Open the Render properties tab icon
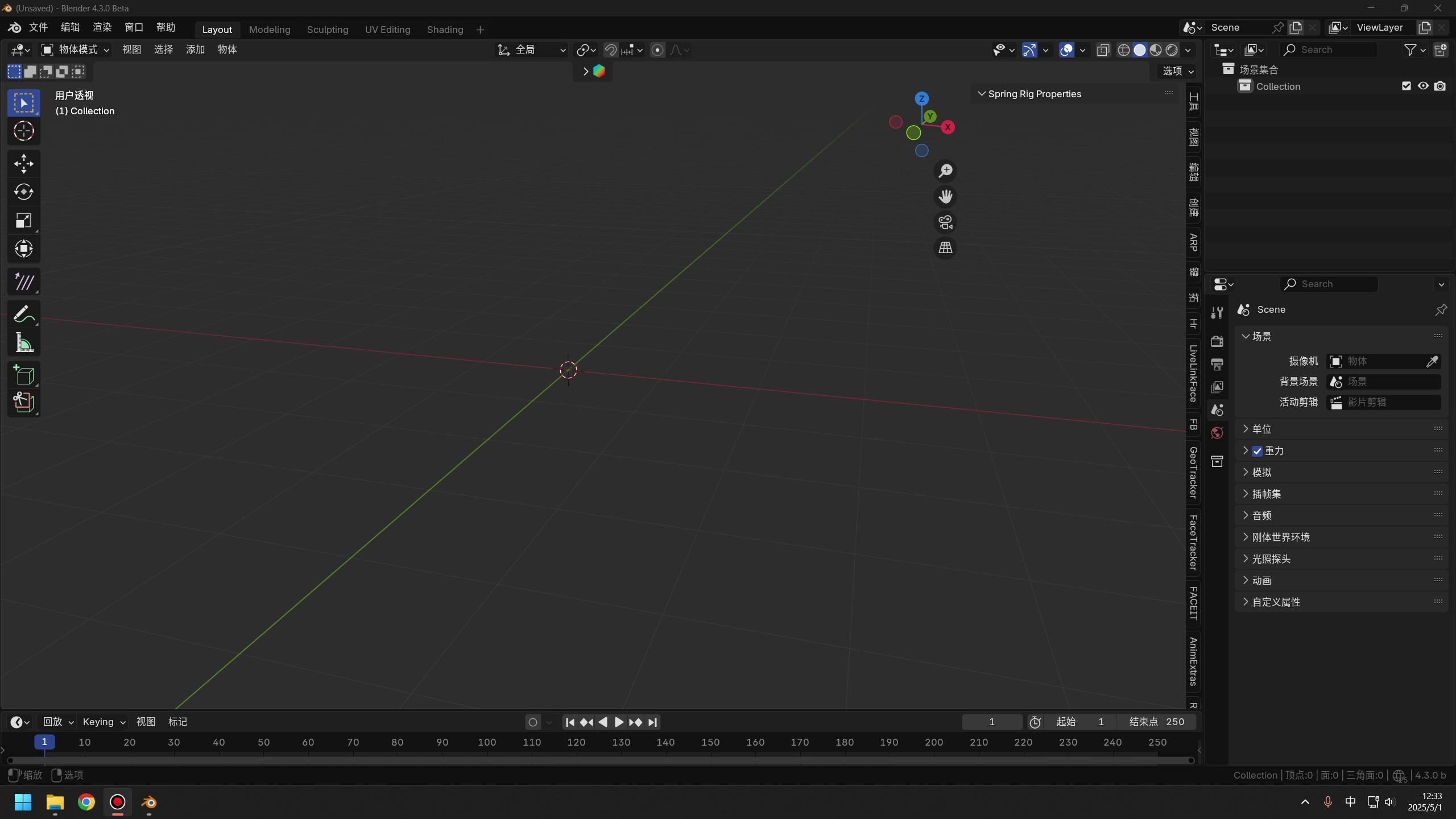Image resolution: width=1456 pixels, height=819 pixels. pos(1217,341)
